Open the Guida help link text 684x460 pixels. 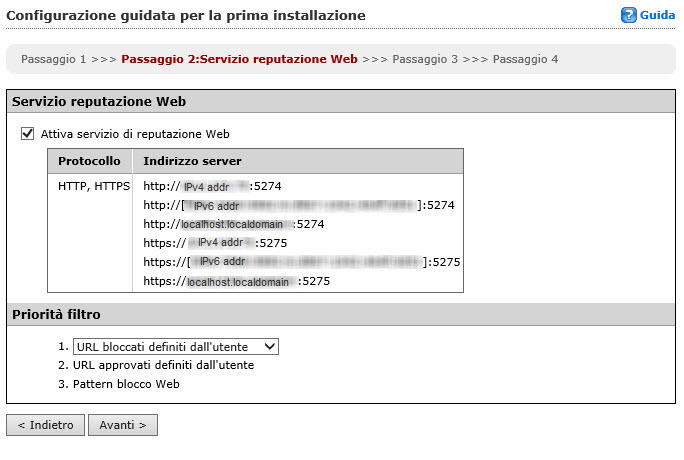tap(657, 16)
